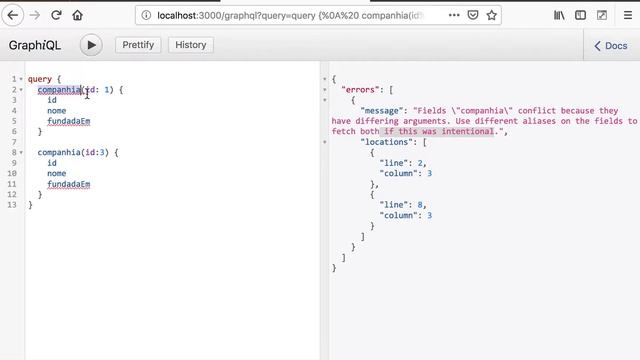Image resolution: width=640 pixels, height=360 pixels.
Task: Open the site information icon in address bar
Action: point(146,16)
